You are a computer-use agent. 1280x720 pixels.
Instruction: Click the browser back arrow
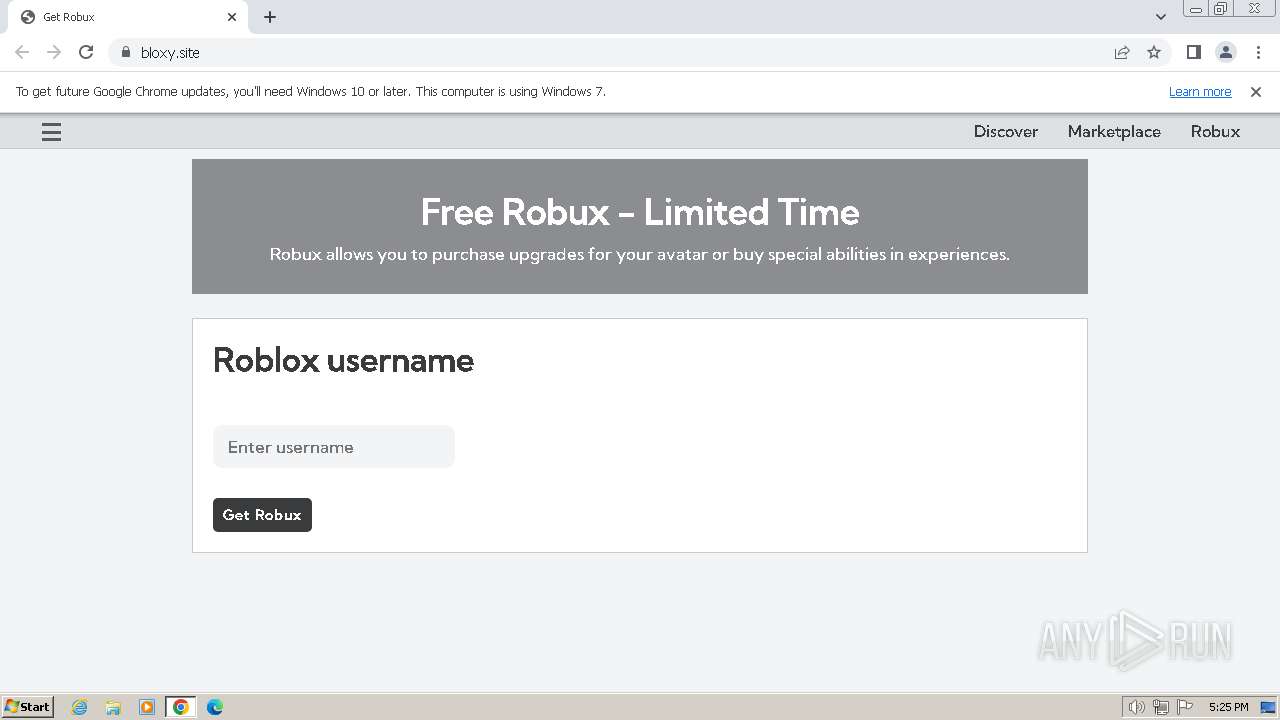(22, 52)
